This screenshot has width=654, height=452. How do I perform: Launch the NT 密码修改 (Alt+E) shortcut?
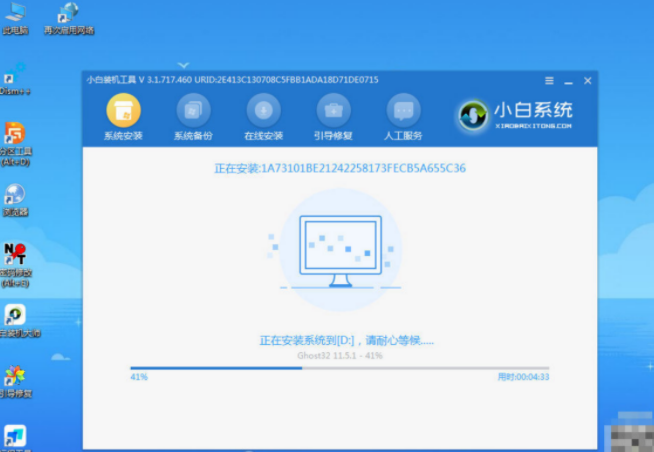coord(15,265)
